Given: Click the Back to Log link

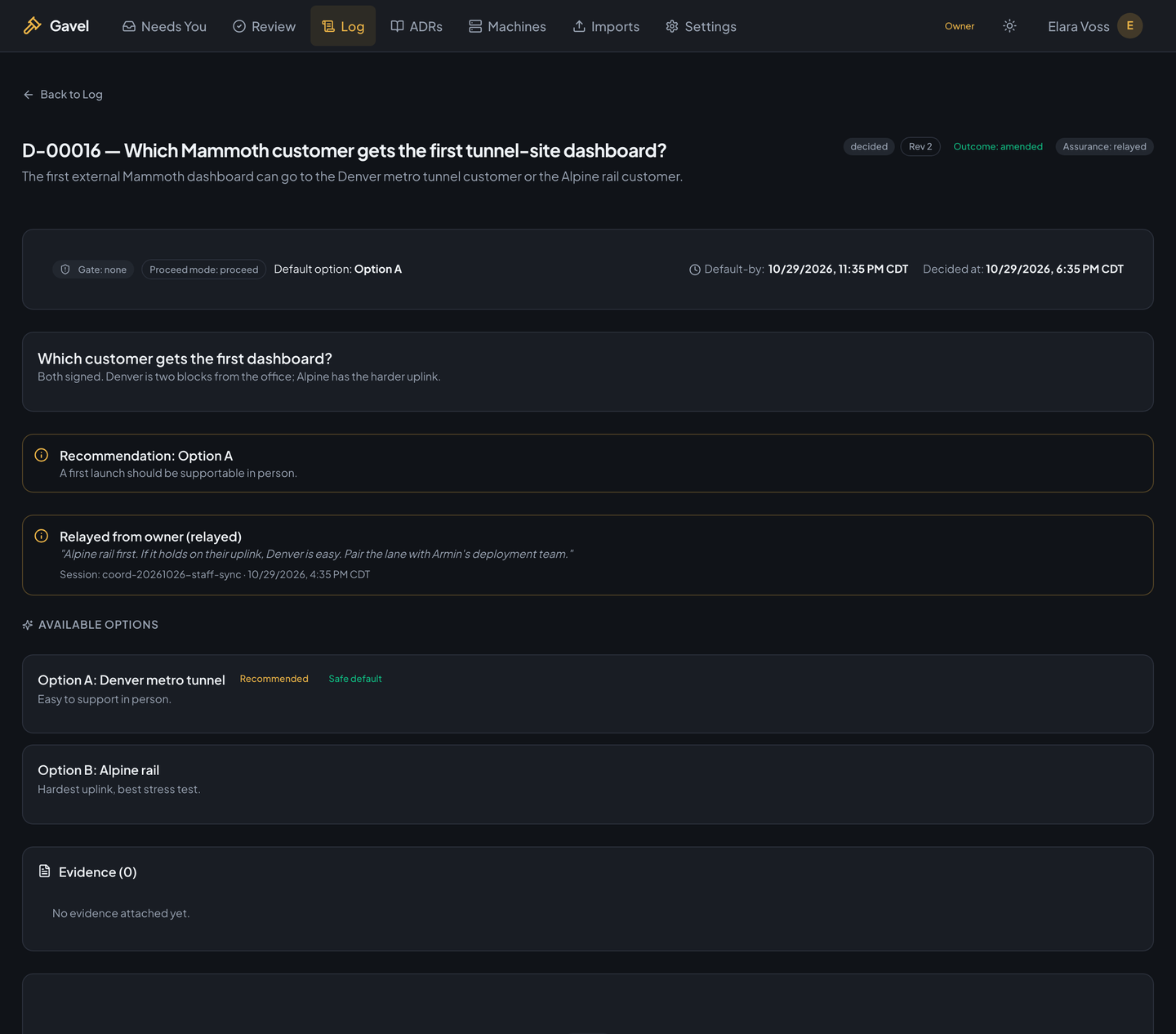Looking at the screenshot, I should coord(63,95).
